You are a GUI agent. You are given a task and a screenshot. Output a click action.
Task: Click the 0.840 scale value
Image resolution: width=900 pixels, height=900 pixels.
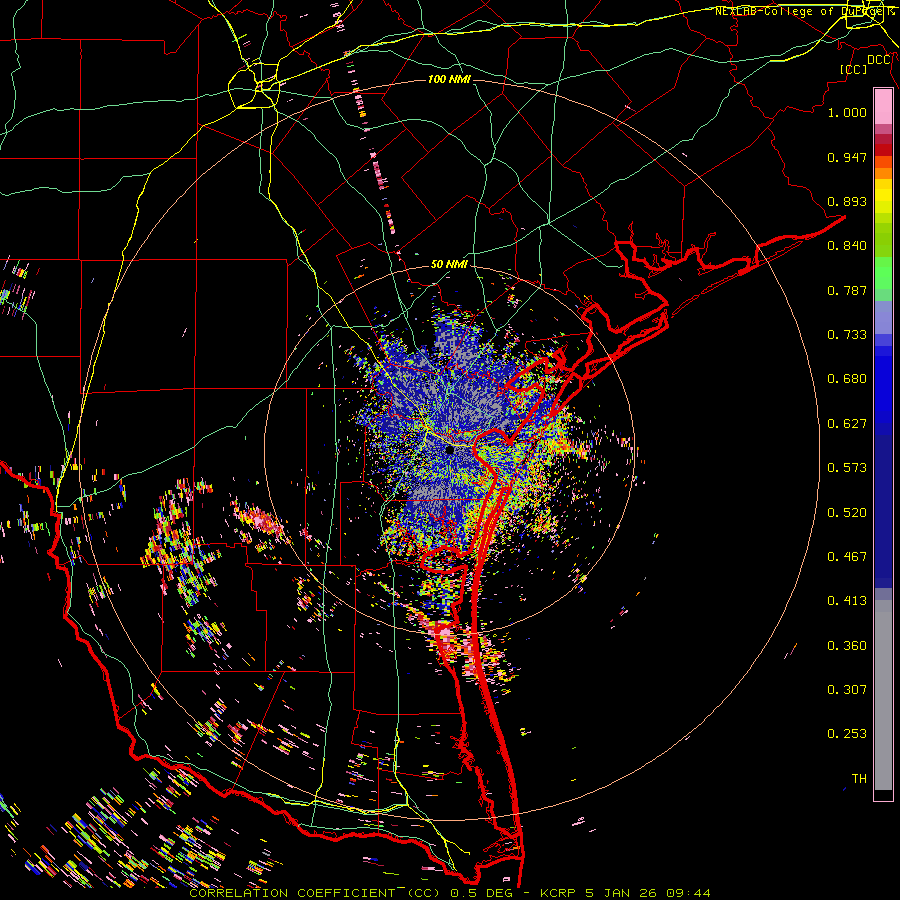tap(847, 246)
